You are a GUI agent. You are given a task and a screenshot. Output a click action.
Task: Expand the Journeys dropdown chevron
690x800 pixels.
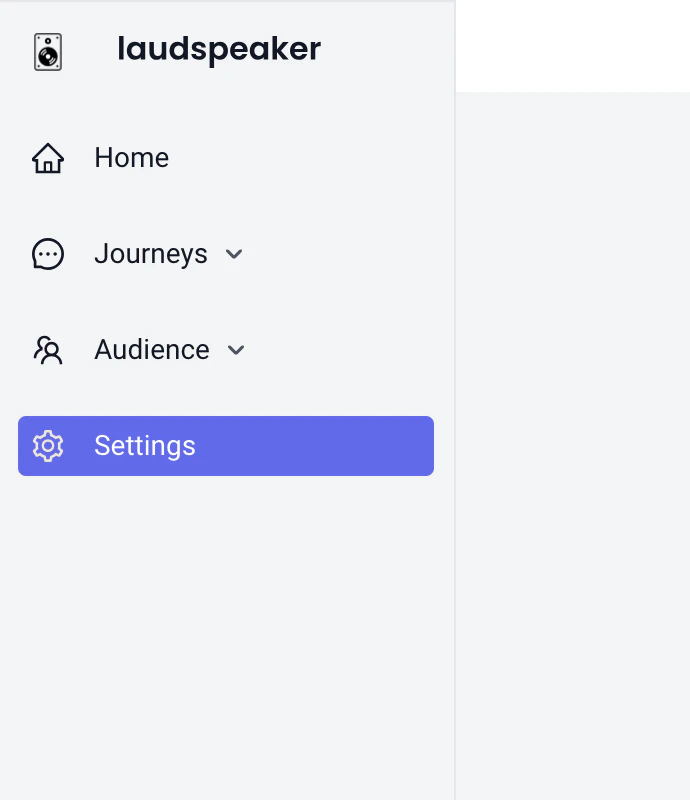point(234,255)
